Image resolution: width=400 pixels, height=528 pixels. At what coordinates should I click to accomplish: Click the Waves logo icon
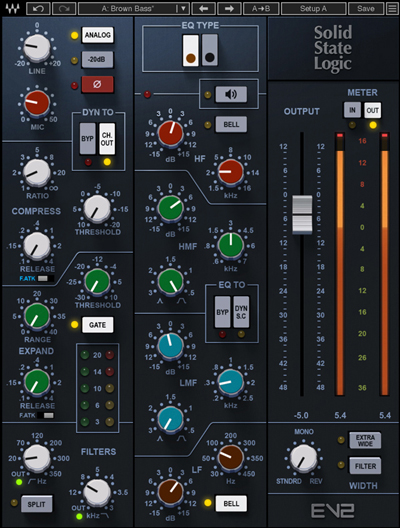(x=12, y=8)
